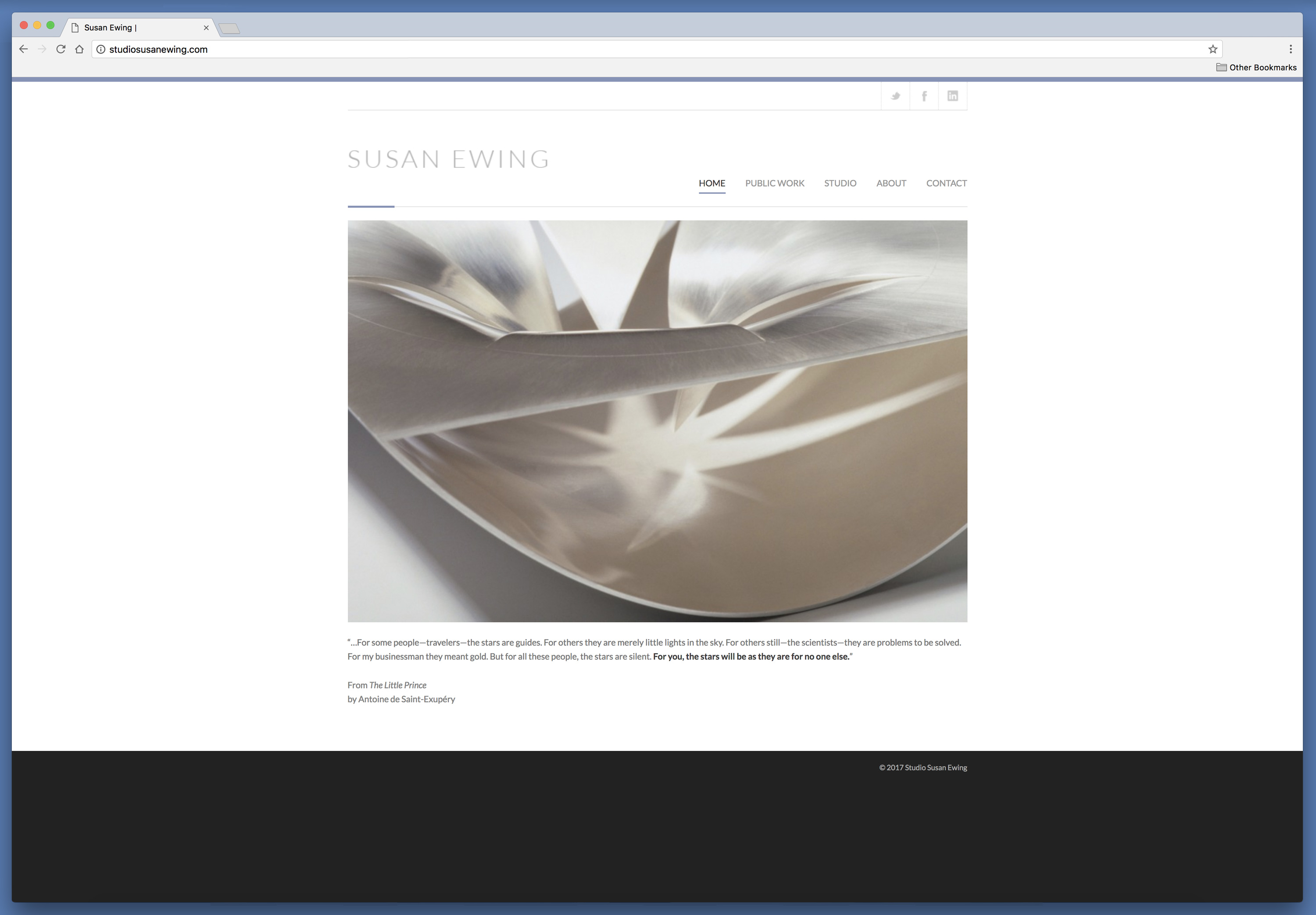Click the HOME navigation item
This screenshot has height=915, width=1316.
click(x=712, y=183)
